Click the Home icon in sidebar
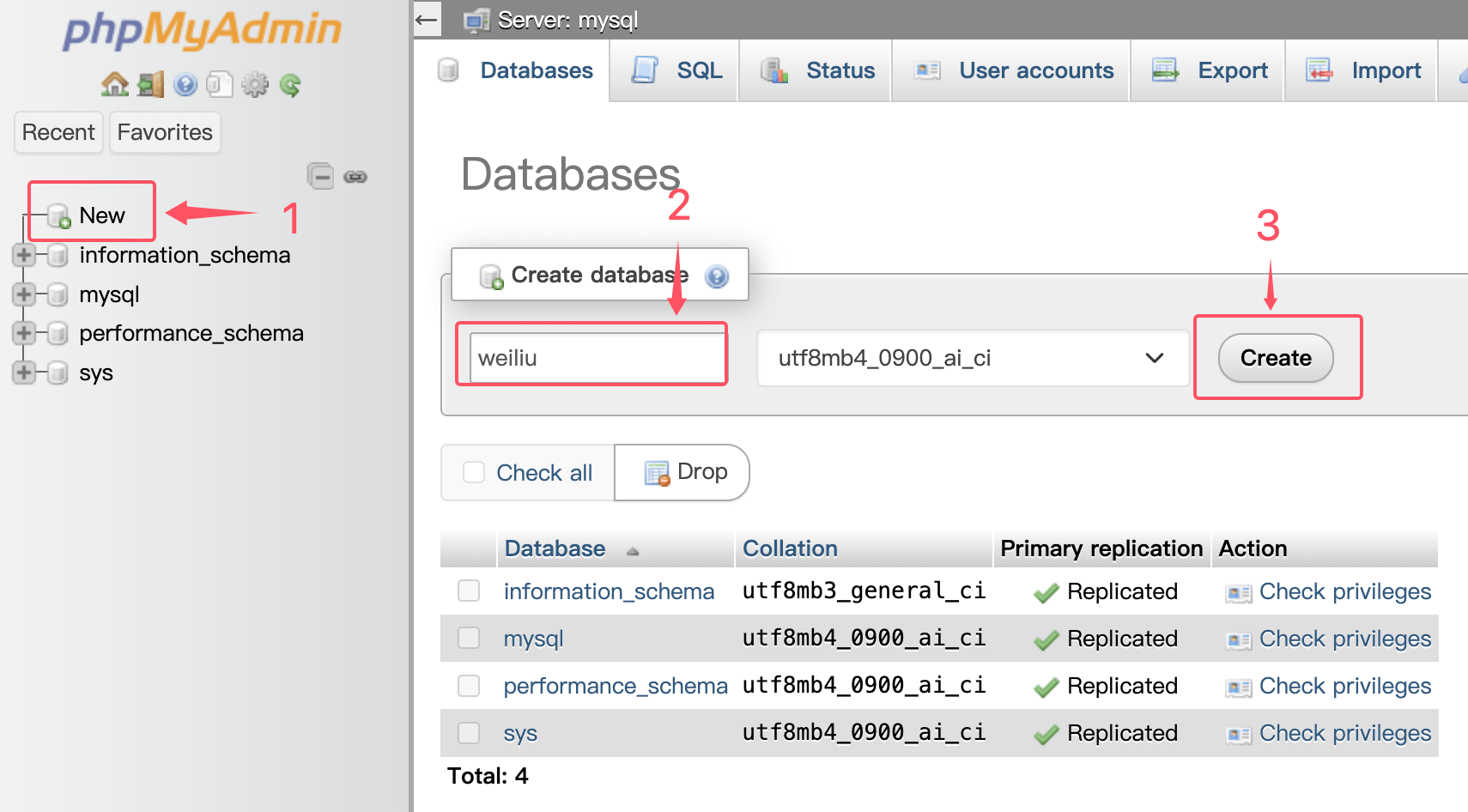The height and width of the screenshot is (812, 1468). point(114,84)
